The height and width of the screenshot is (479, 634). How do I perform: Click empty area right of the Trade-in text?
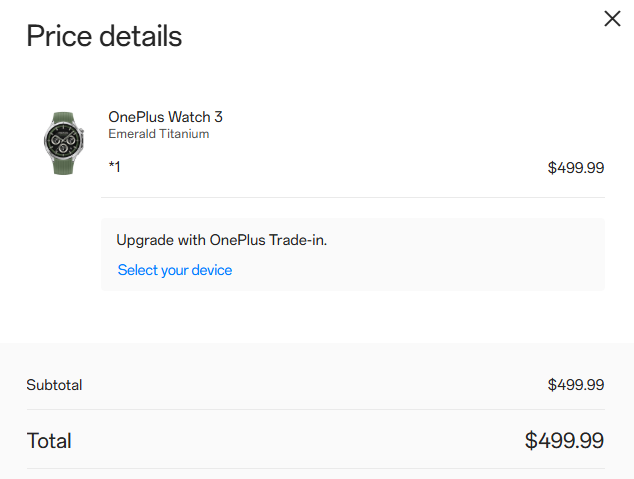(470, 241)
